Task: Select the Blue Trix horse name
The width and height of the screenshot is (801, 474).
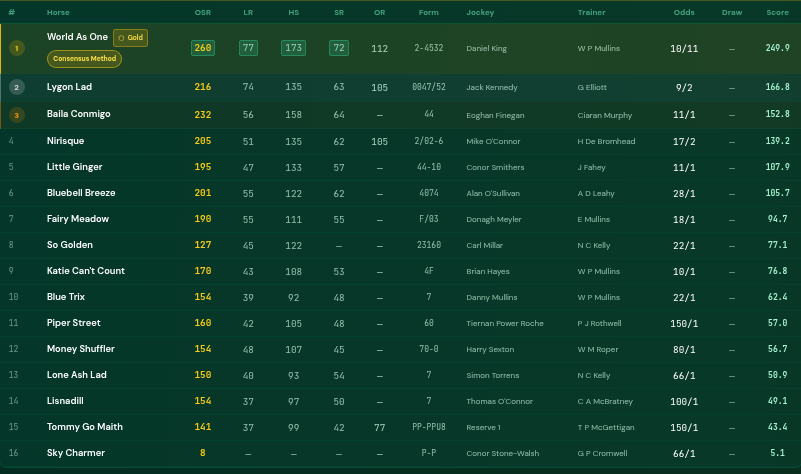Action: 66,297
